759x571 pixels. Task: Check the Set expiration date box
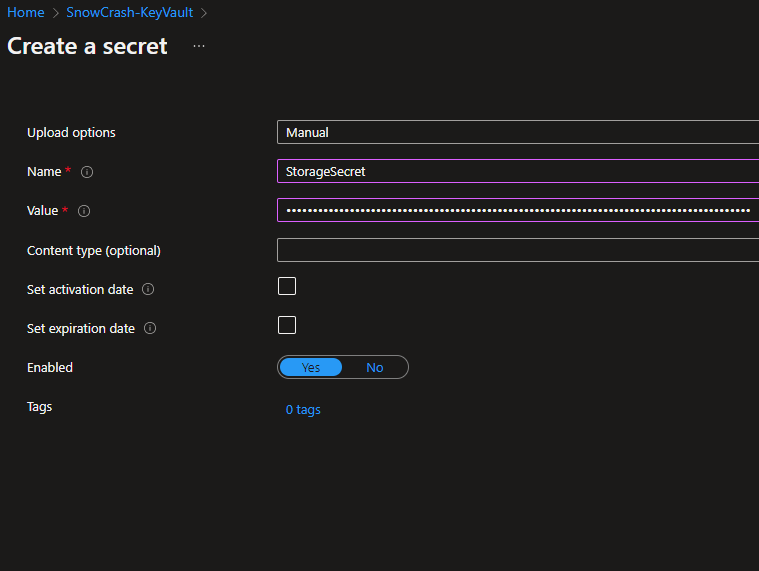[x=287, y=325]
